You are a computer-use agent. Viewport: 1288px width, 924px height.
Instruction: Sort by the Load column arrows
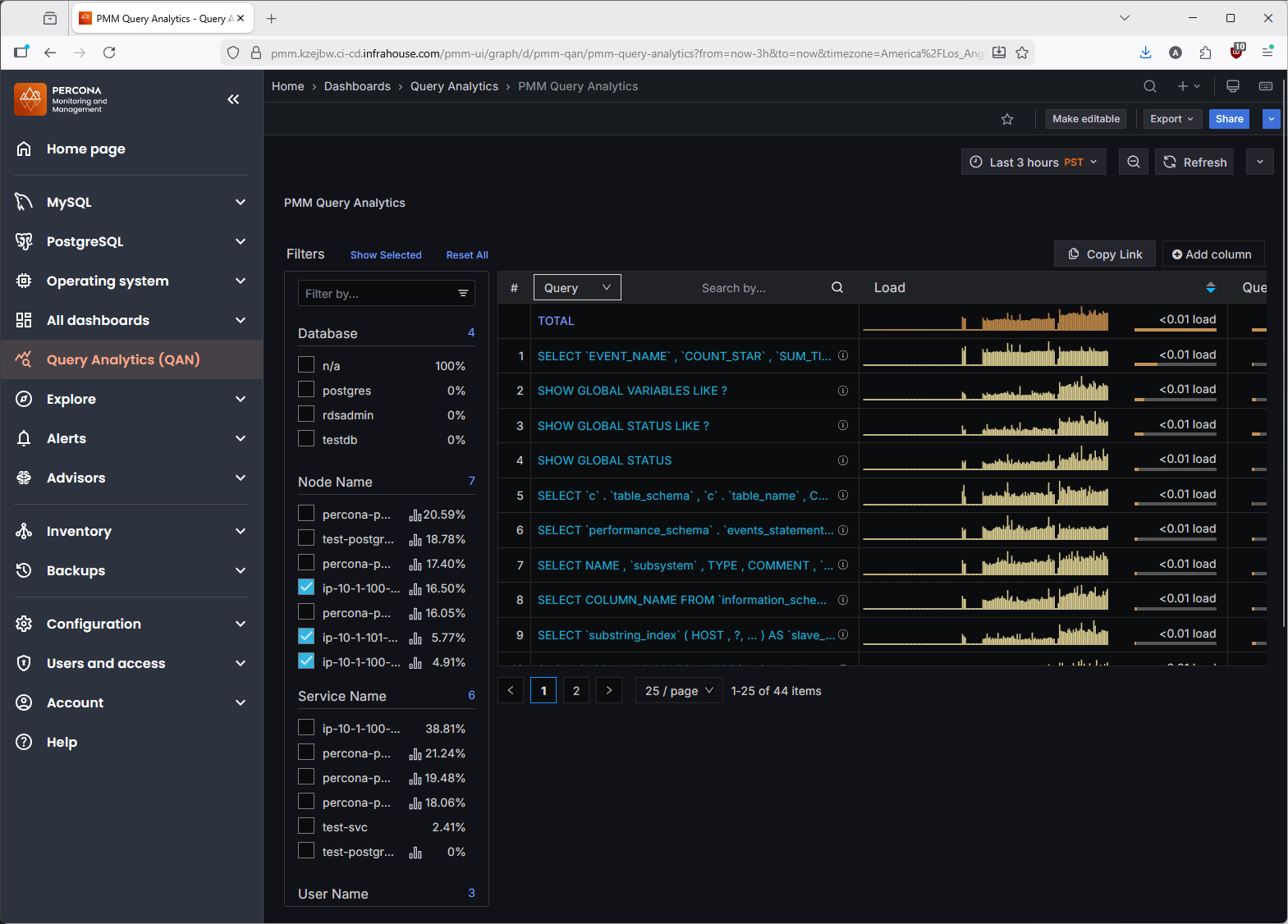click(x=1210, y=288)
